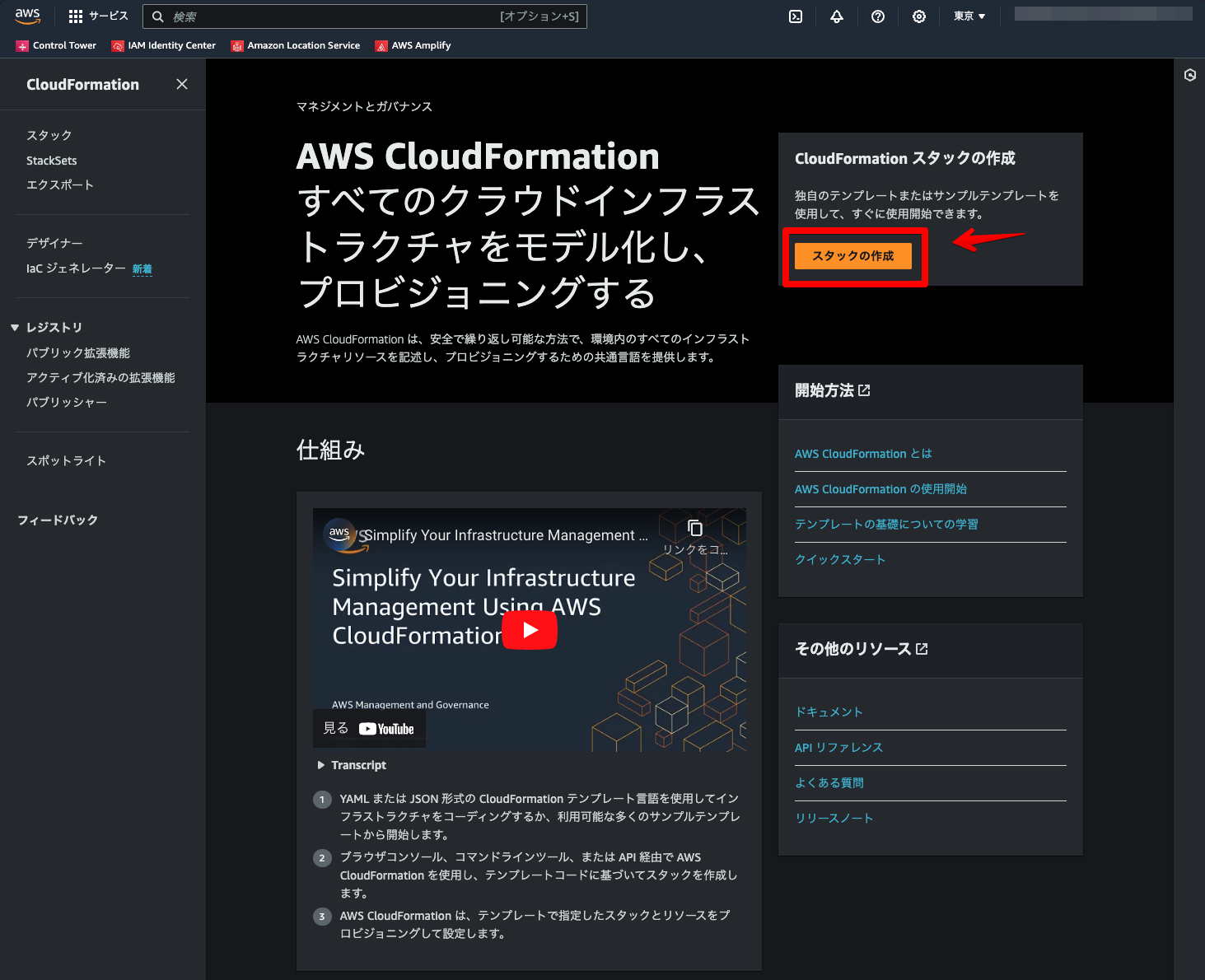The width and height of the screenshot is (1205, 980).
Task: Click AWS channel avatar on video
Action: pyautogui.click(x=339, y=534)
